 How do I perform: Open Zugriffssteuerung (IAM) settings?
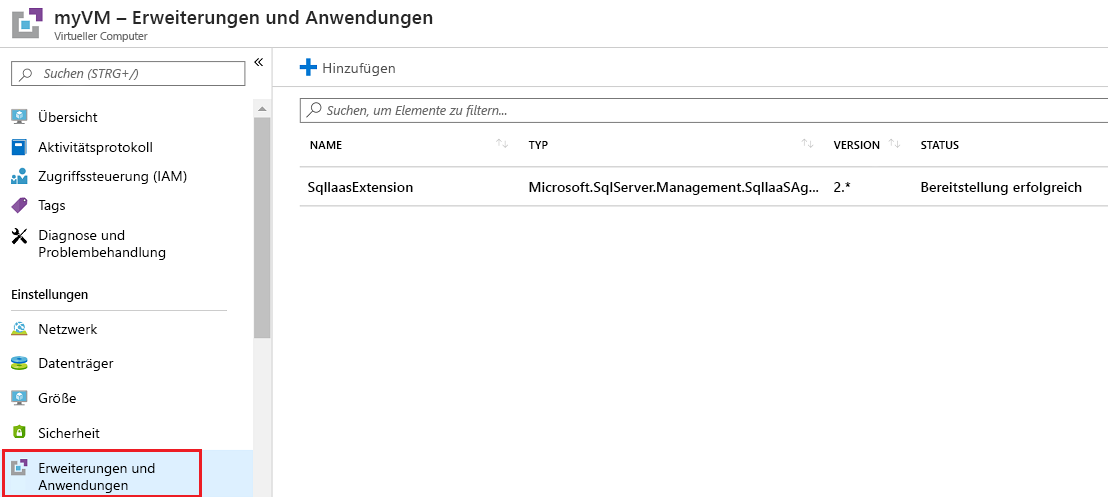pyautogui.click(x=112, y=177)
